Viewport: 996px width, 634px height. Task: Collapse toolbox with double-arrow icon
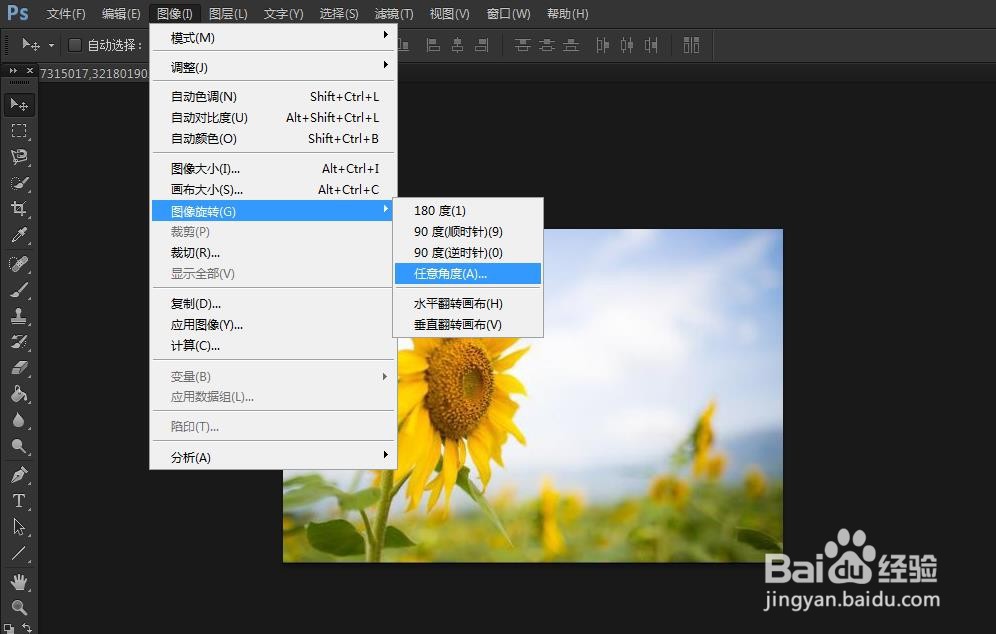click(13, 71)
